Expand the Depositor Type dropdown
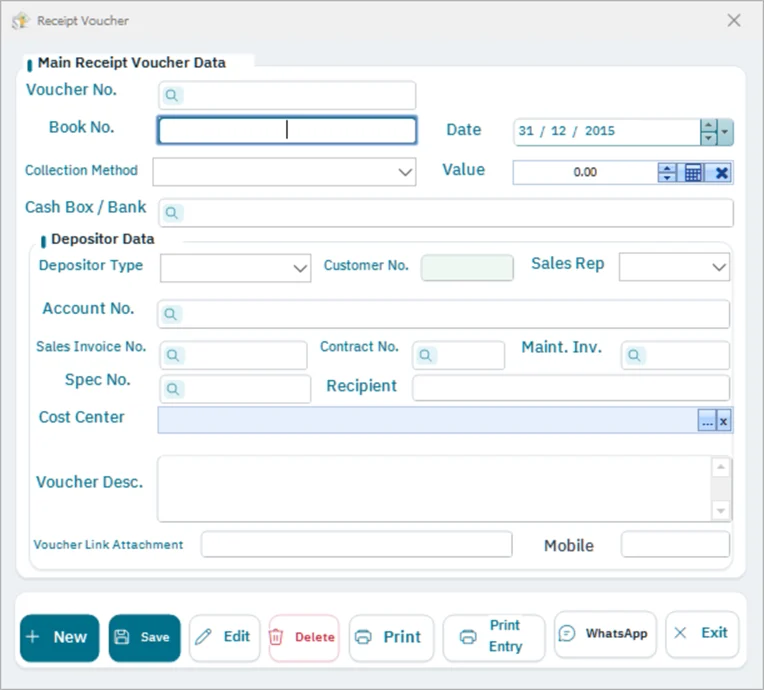Screen dimensions: 764x690 [x=300, y=268]
